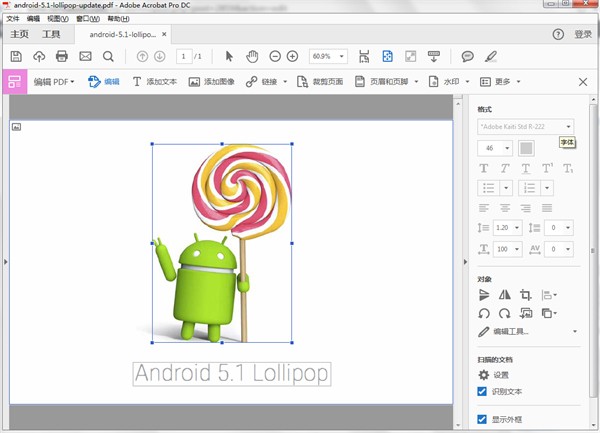Click the rotate counterclockwise icon

485,313
